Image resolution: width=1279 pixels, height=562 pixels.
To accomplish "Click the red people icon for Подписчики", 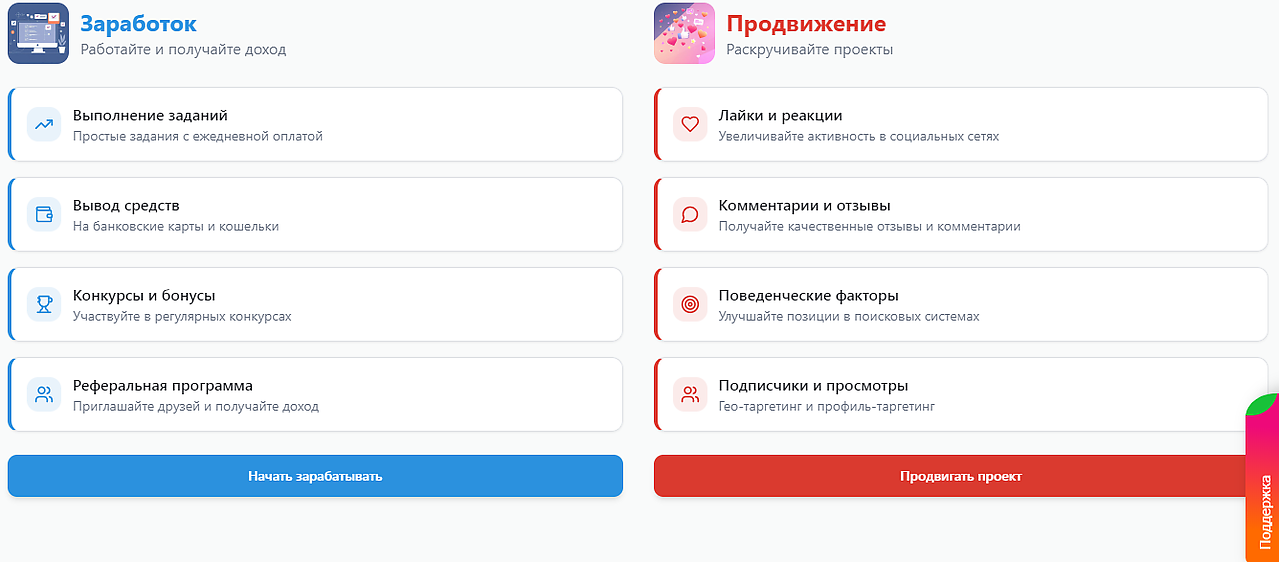I will [689, 394].
